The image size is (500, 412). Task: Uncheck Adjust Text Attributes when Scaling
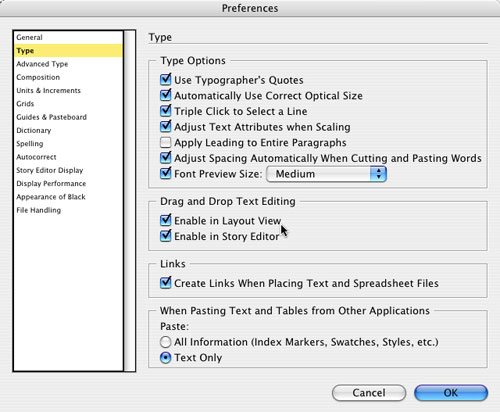pos(166,127)
